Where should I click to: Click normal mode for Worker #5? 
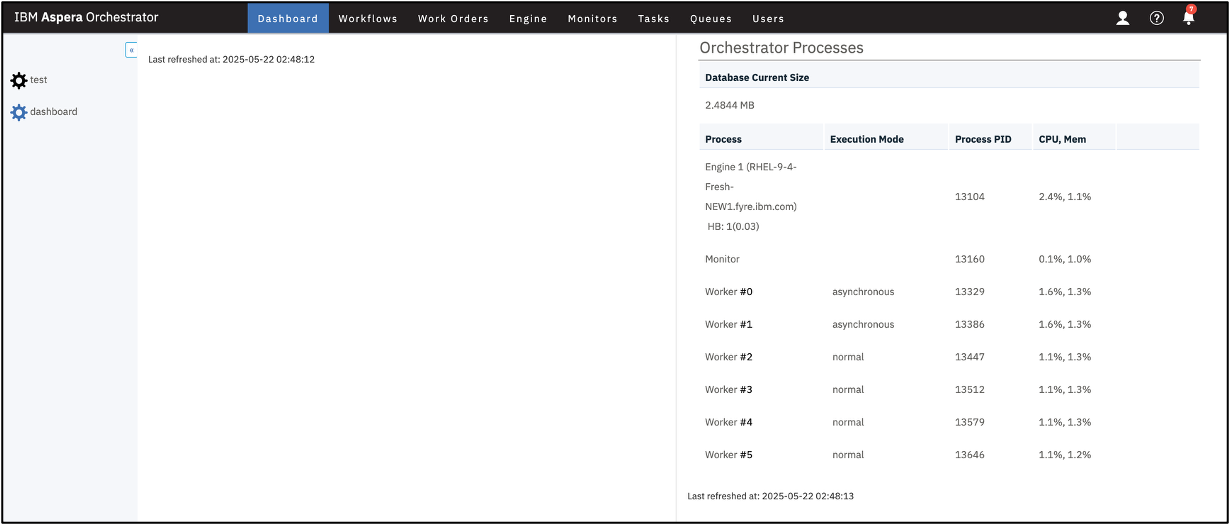click(x=847, y=454)
